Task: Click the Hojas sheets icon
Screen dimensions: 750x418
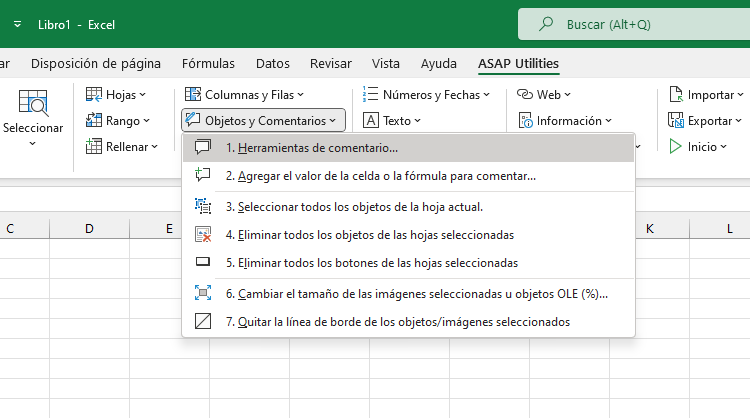Action: 94,95
